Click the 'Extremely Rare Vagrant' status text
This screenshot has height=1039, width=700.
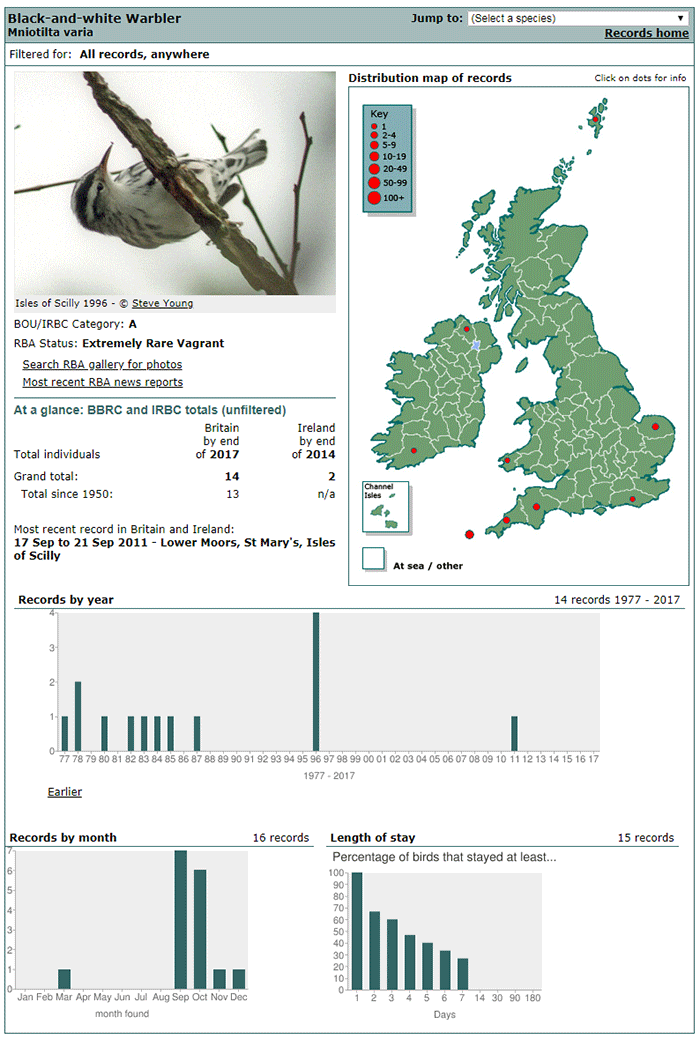click(153, 343)
